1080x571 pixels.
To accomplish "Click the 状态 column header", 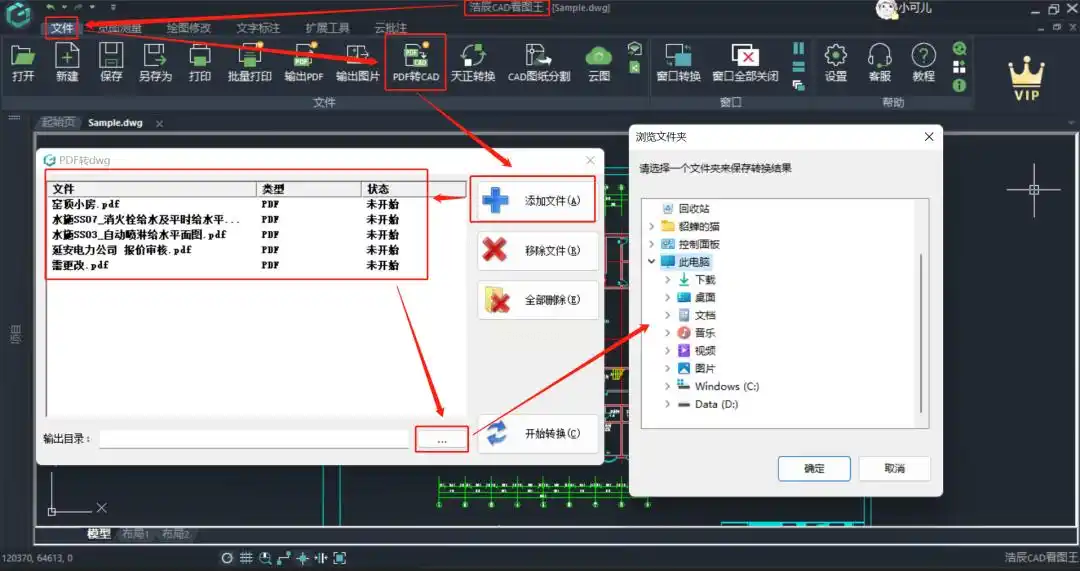I will click(x=413, y=189).
